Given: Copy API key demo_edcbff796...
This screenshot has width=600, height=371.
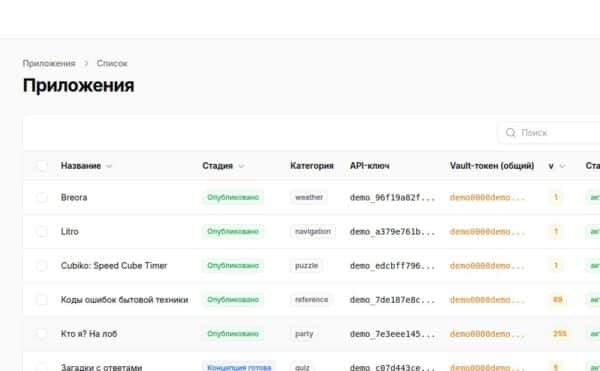Looking at the screenshot, I should coord(392,265).
